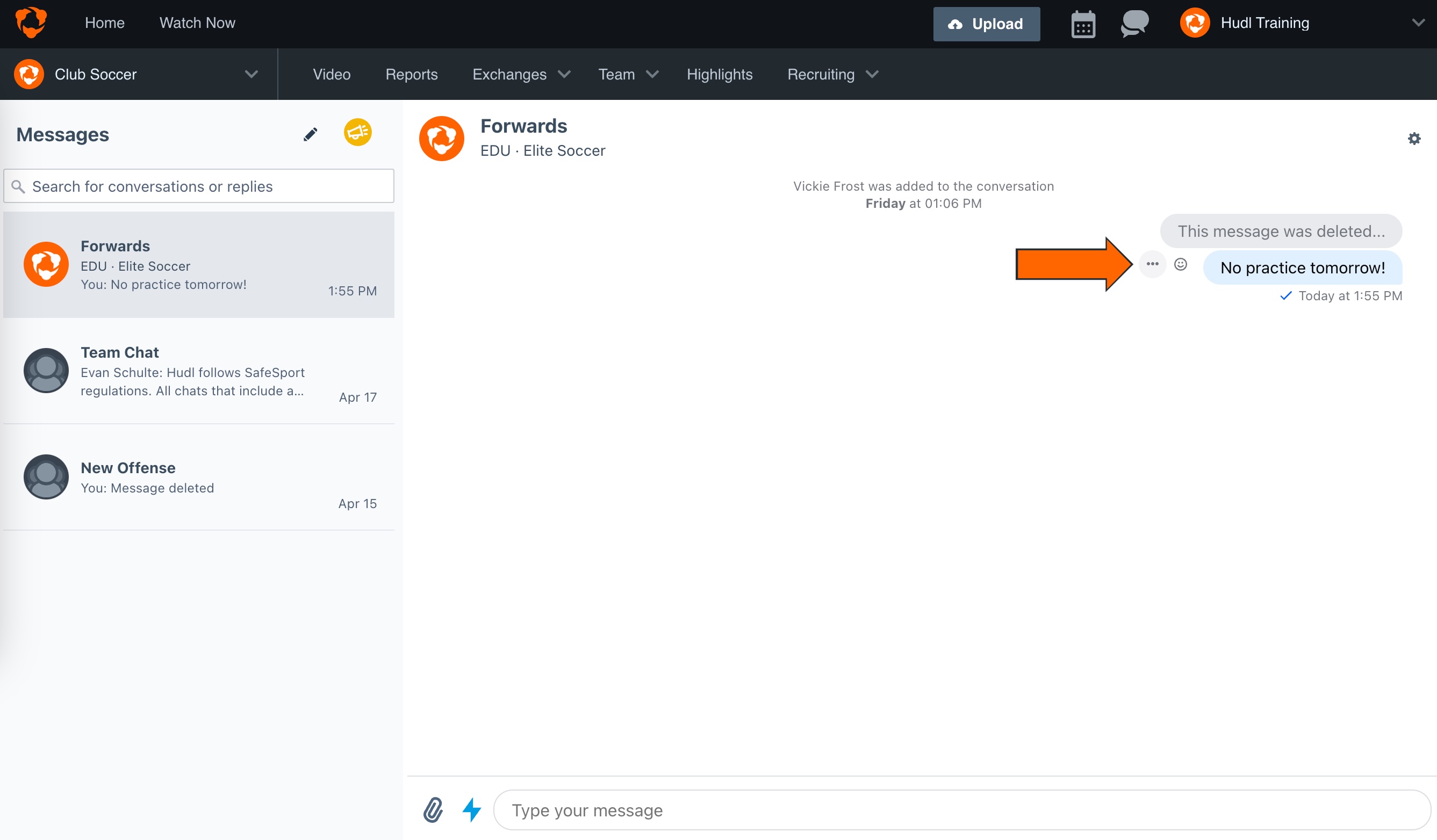Click 'EDU · Elite Soccer' in conversation header

543,150
